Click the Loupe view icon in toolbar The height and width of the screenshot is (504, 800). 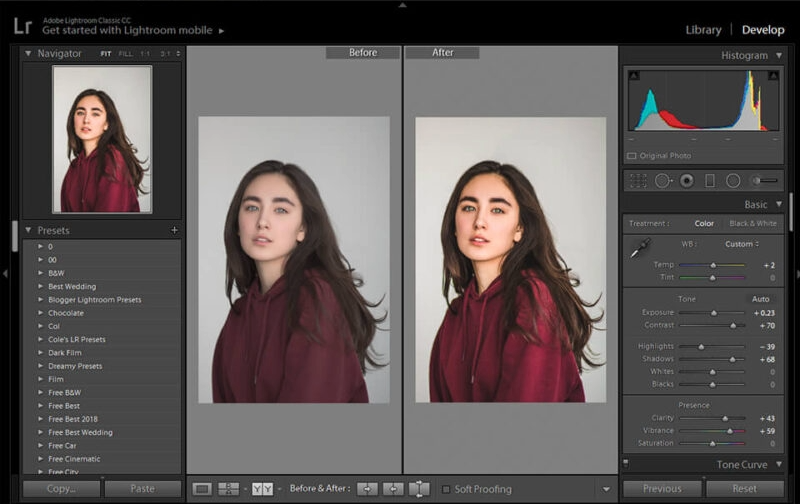click(x=202, y=489)
